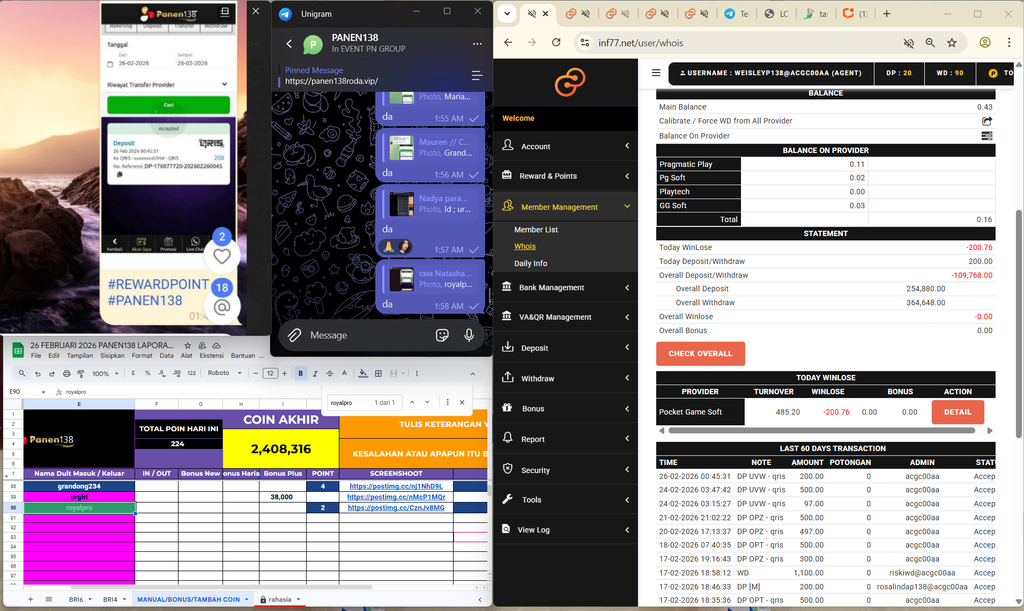This screenshot has height=611, width=1024.
Task: Open pinned messages list in Unigram
Action: [477, 76]
